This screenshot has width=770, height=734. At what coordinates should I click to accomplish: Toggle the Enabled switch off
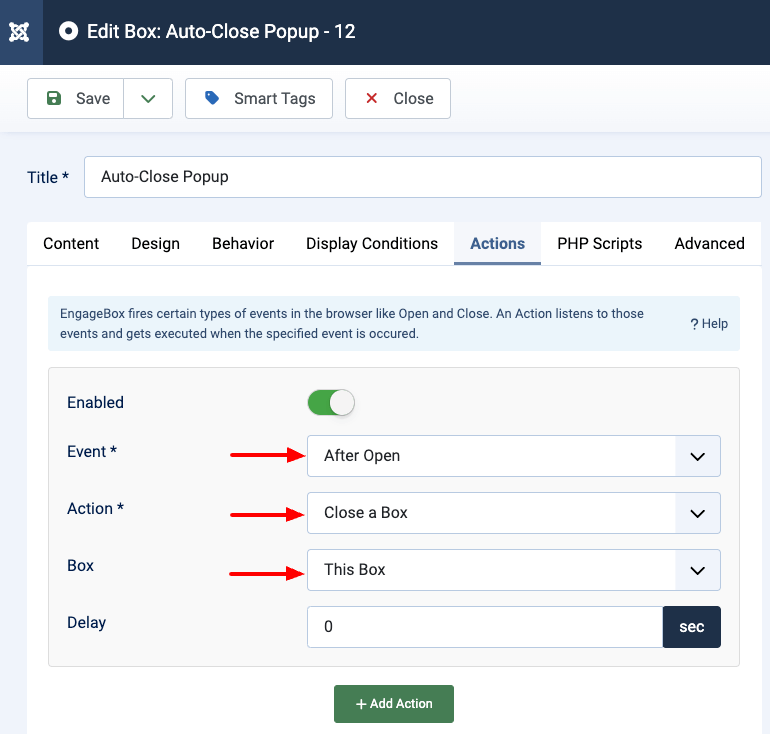coord(331,403)
